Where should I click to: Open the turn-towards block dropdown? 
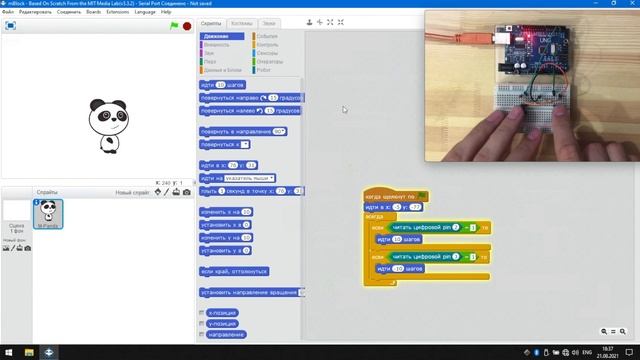point(245,144)
